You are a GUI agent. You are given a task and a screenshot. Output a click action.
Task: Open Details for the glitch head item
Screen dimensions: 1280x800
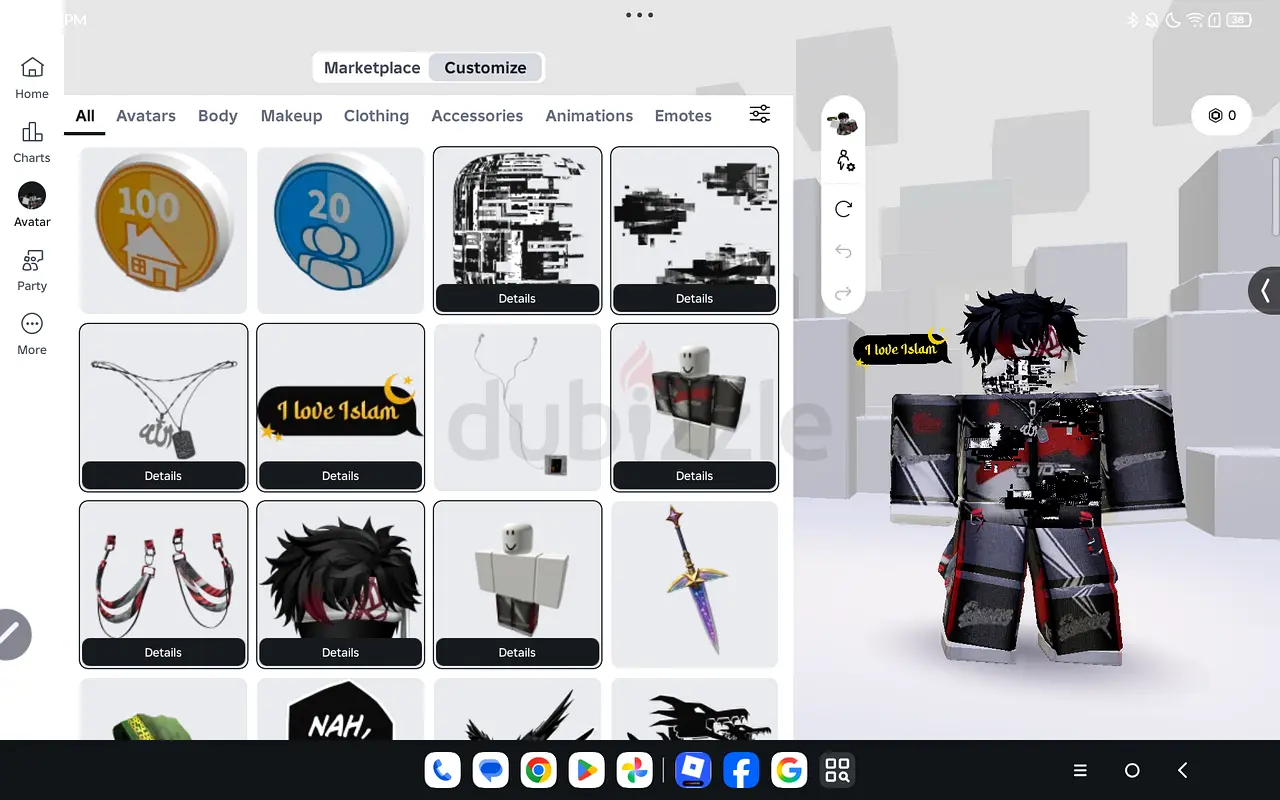[517, 298]
